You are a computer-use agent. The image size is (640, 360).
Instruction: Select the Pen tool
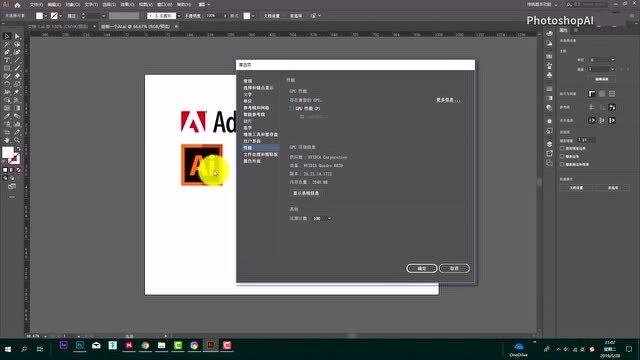[7, 52]
